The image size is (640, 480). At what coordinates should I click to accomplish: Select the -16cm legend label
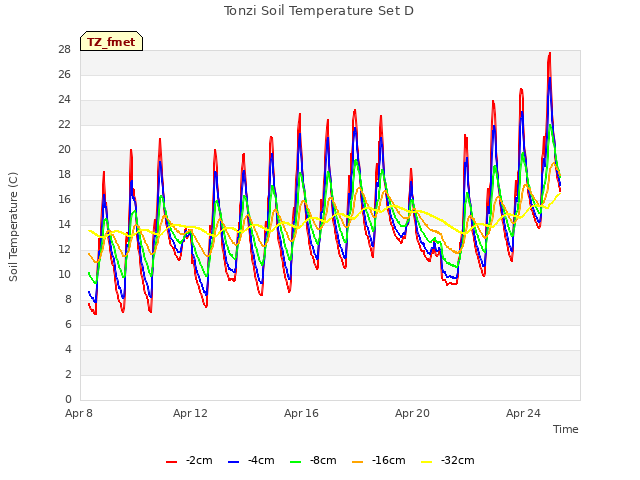389,460
